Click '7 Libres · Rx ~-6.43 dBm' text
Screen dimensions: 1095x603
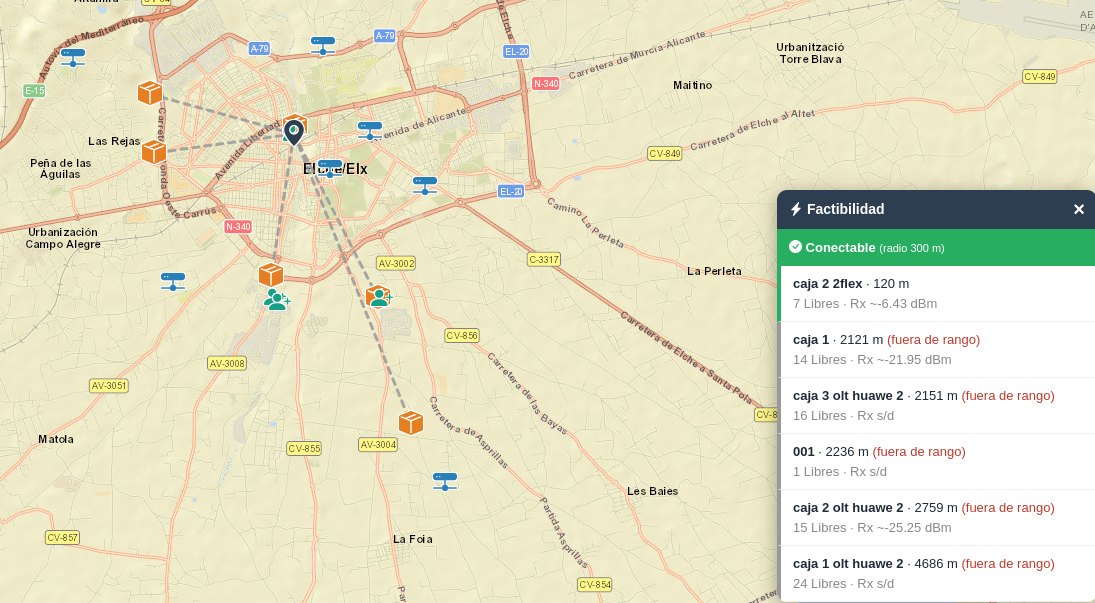coord(865,304)
